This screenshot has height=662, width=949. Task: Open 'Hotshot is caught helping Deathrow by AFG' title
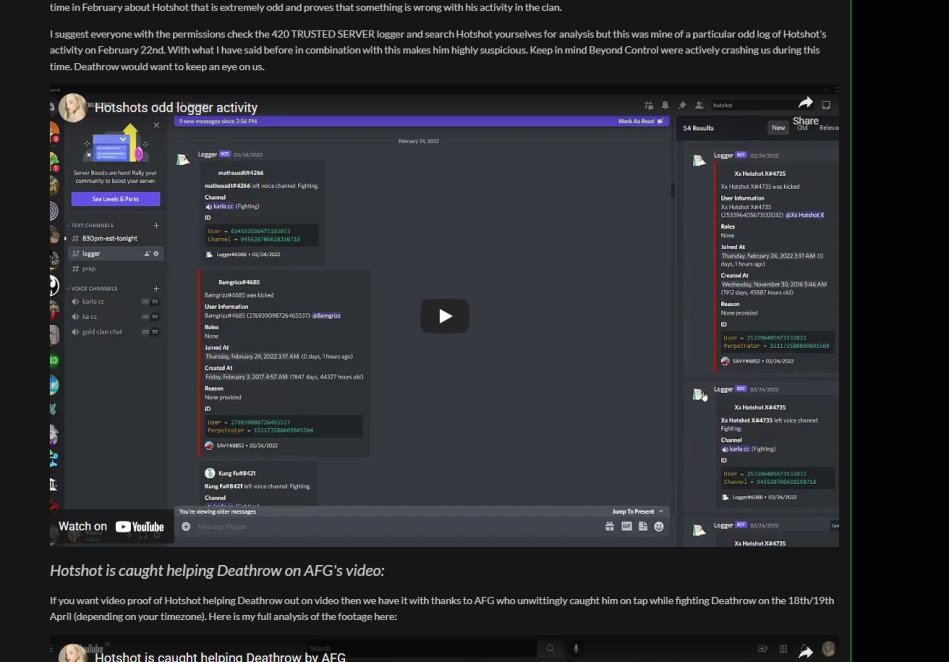pos(220,657)
